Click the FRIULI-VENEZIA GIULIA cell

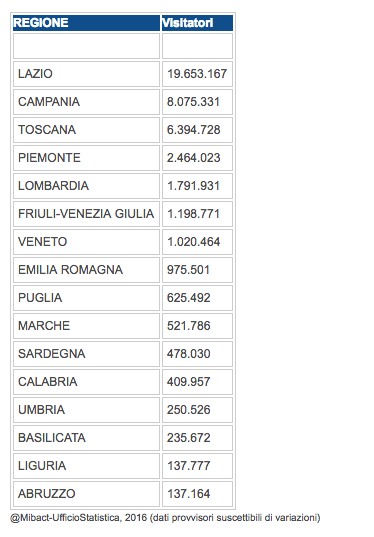coord(86,214)
